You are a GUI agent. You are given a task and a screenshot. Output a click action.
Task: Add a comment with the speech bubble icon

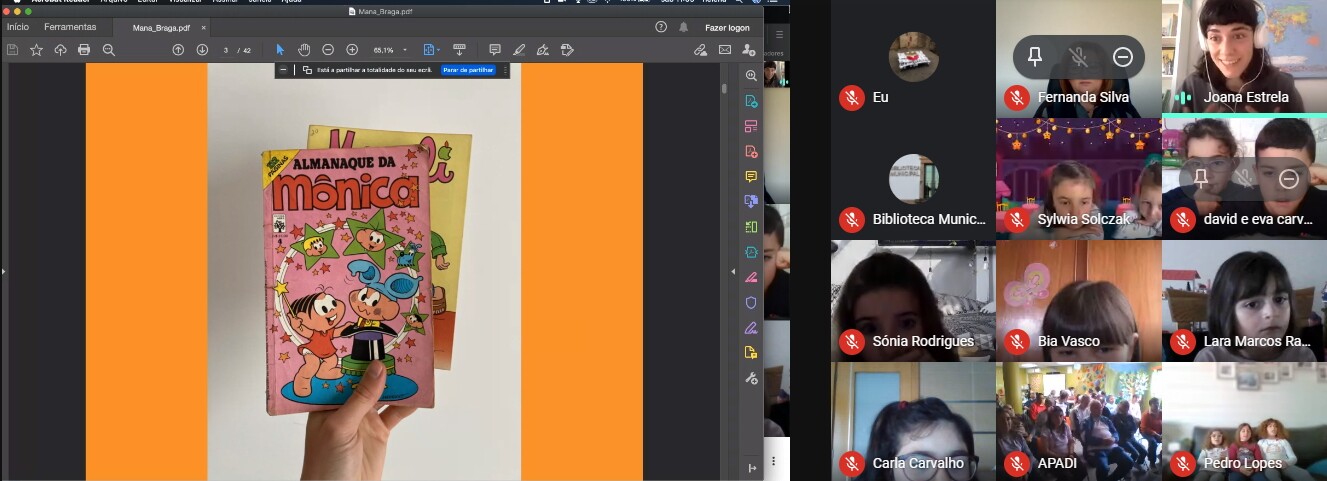(495, 49)
